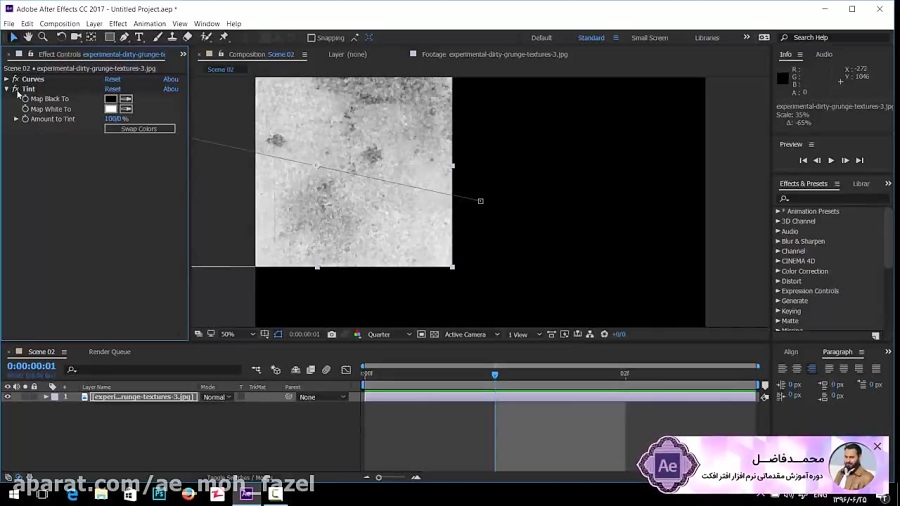The height and width of the screenshot is (506, 900).
Task: Select the Selection tool arrow
Action: click(14, 37)
